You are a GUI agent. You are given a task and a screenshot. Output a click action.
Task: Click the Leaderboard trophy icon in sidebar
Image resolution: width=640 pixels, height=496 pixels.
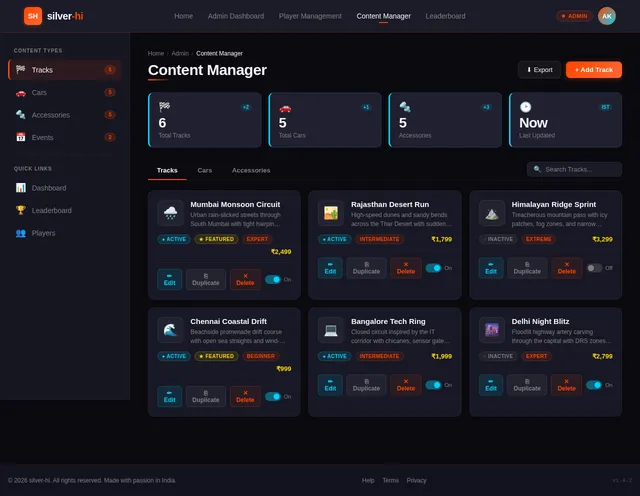pos(20,210)
